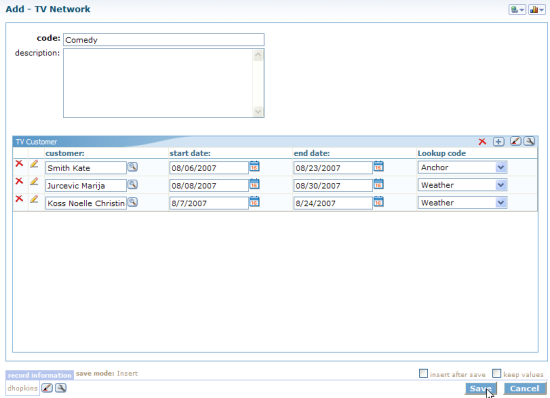550x398 pixels.
Task: Edit the Jurcevic Marija row pencil icon
Action: pyautogui.click(x=34, y=181)
